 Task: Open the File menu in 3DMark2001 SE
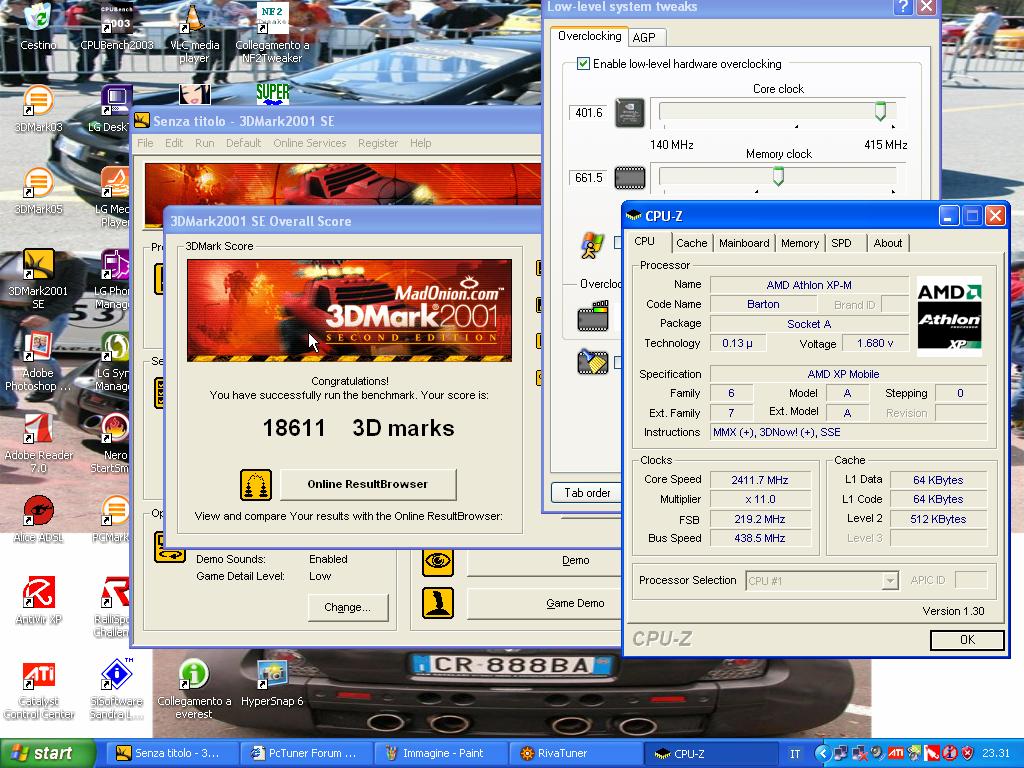tap(145, 143)
